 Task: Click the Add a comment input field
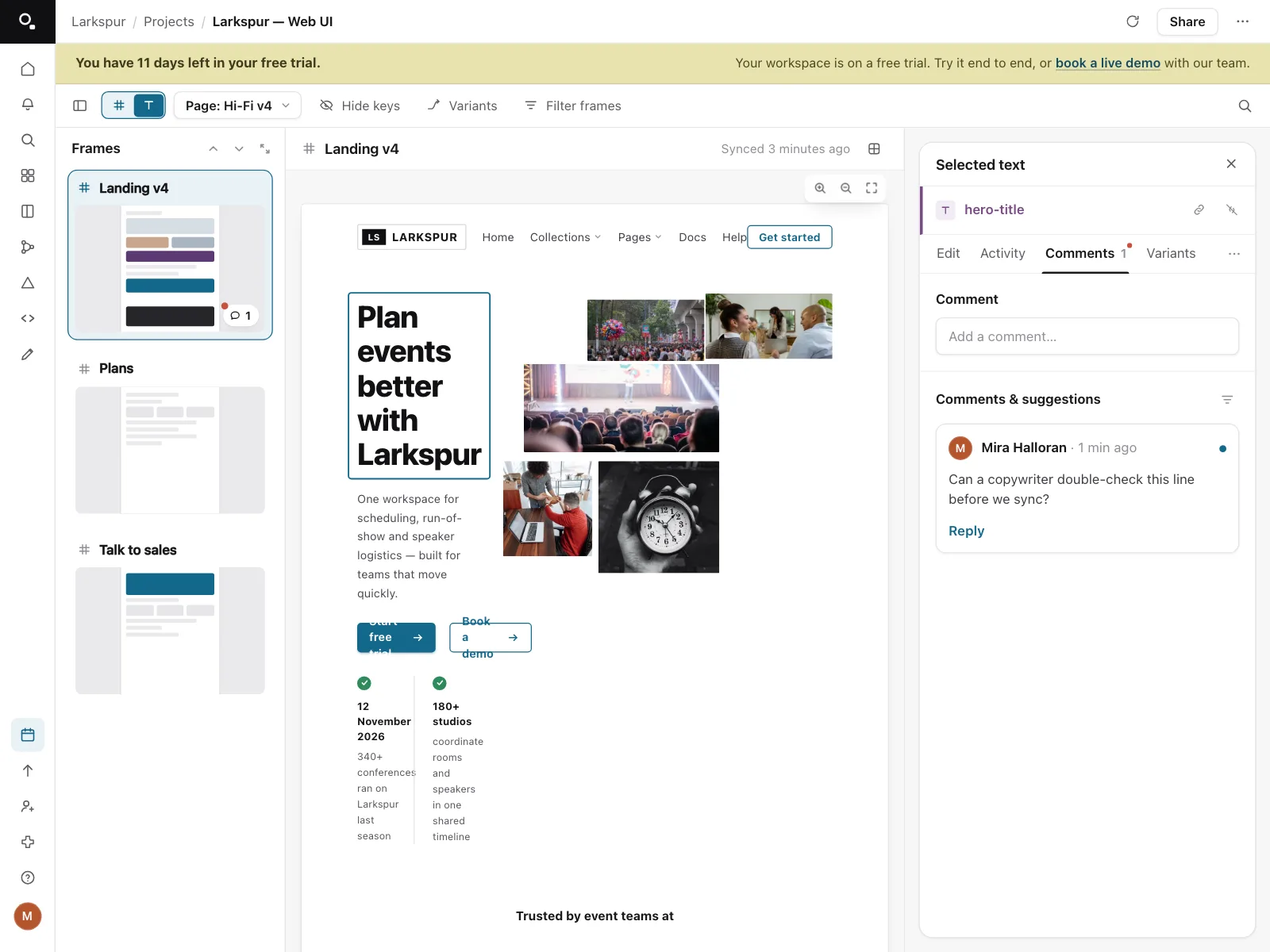pos(1087,336)
